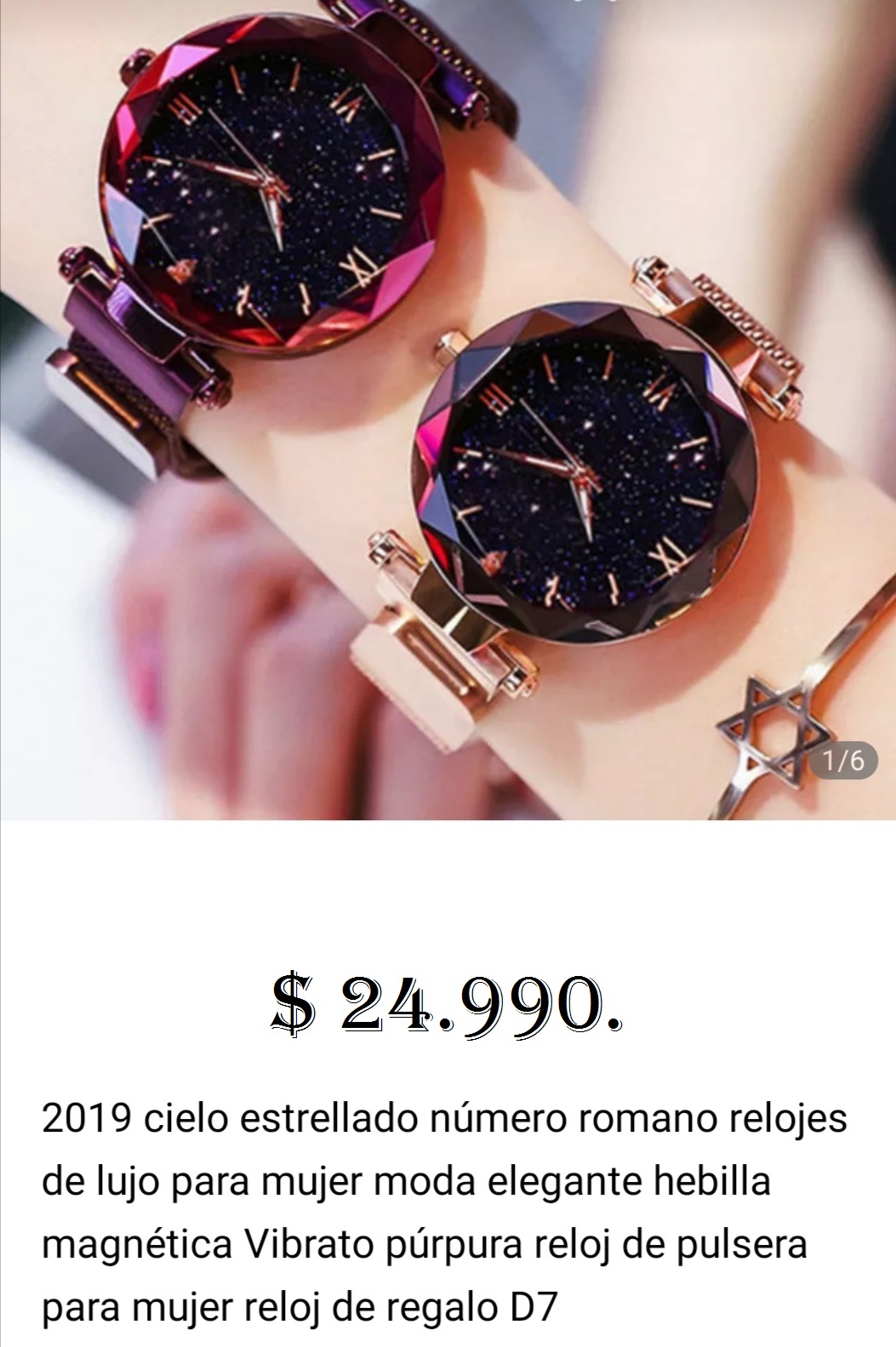Click the crown of the rose-gold watch

[450, 343]
